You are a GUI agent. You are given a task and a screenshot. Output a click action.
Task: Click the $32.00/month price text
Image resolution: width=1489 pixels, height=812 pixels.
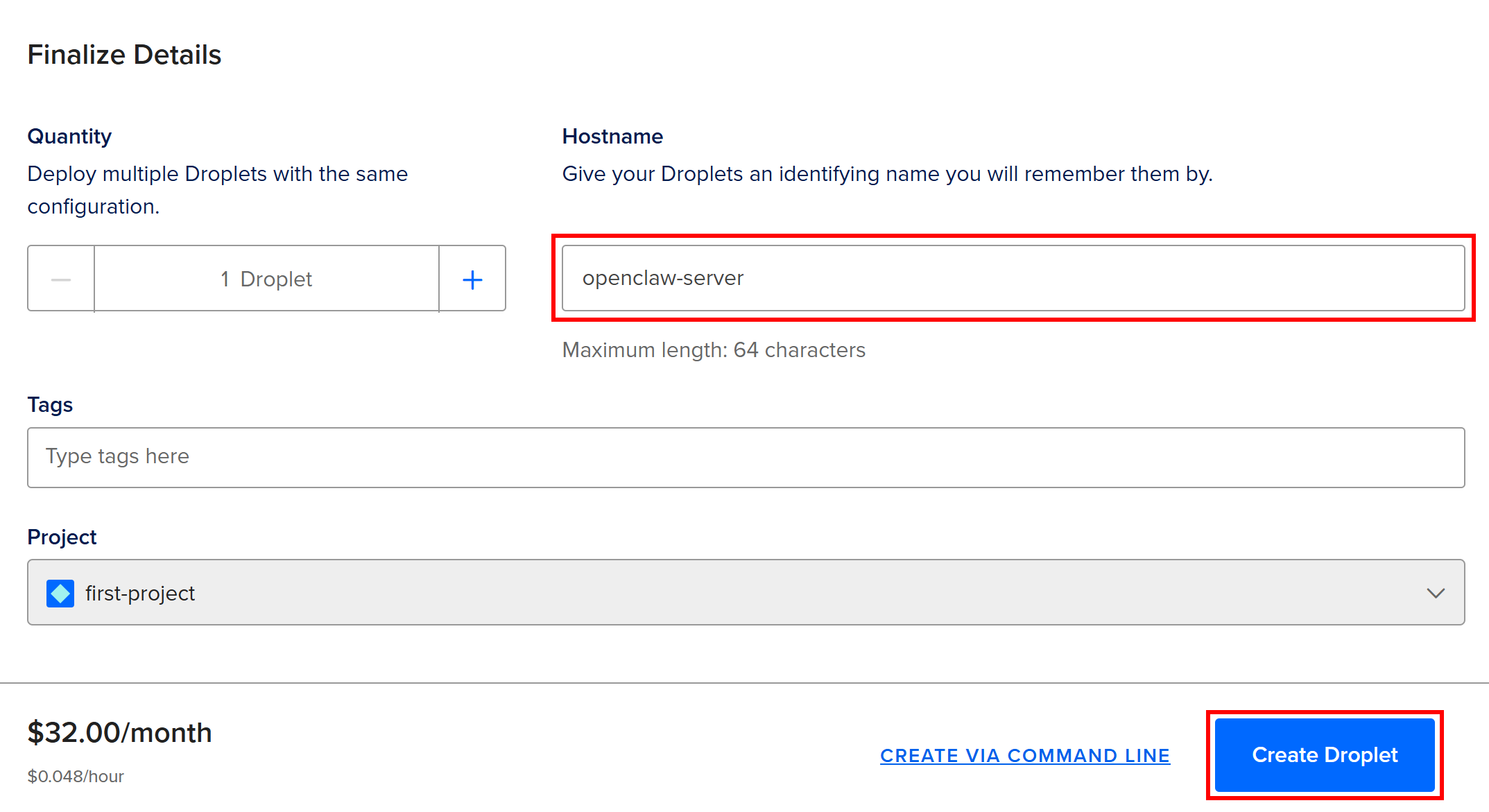click(x=119, y=732)
